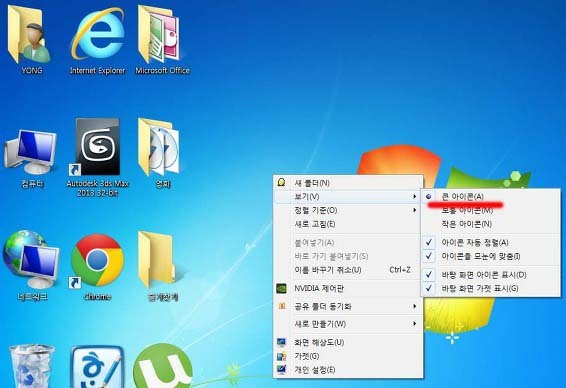Select the Chrome shortcut icon

[x=97, y=262]
